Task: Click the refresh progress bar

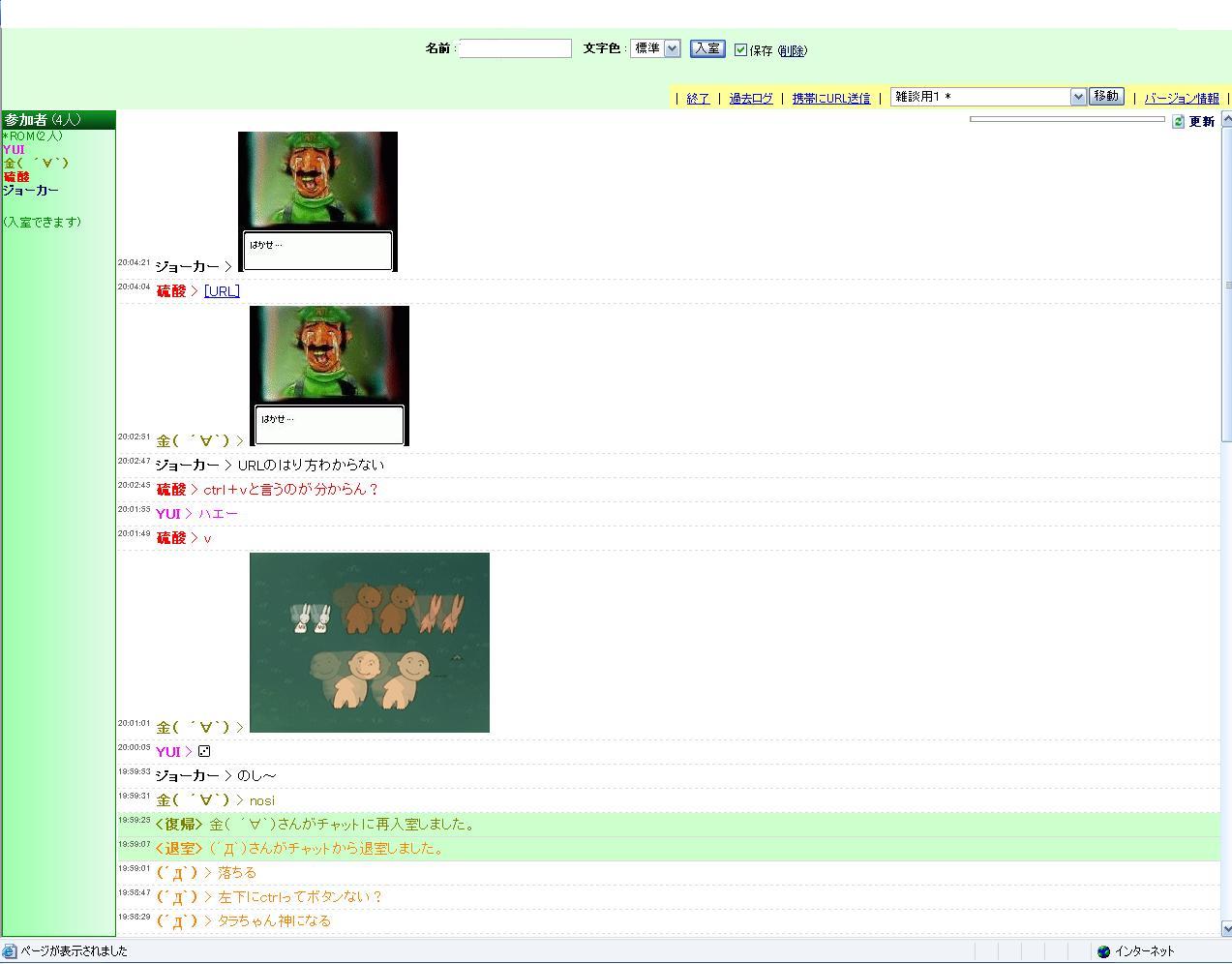Action: point(1067,119)
